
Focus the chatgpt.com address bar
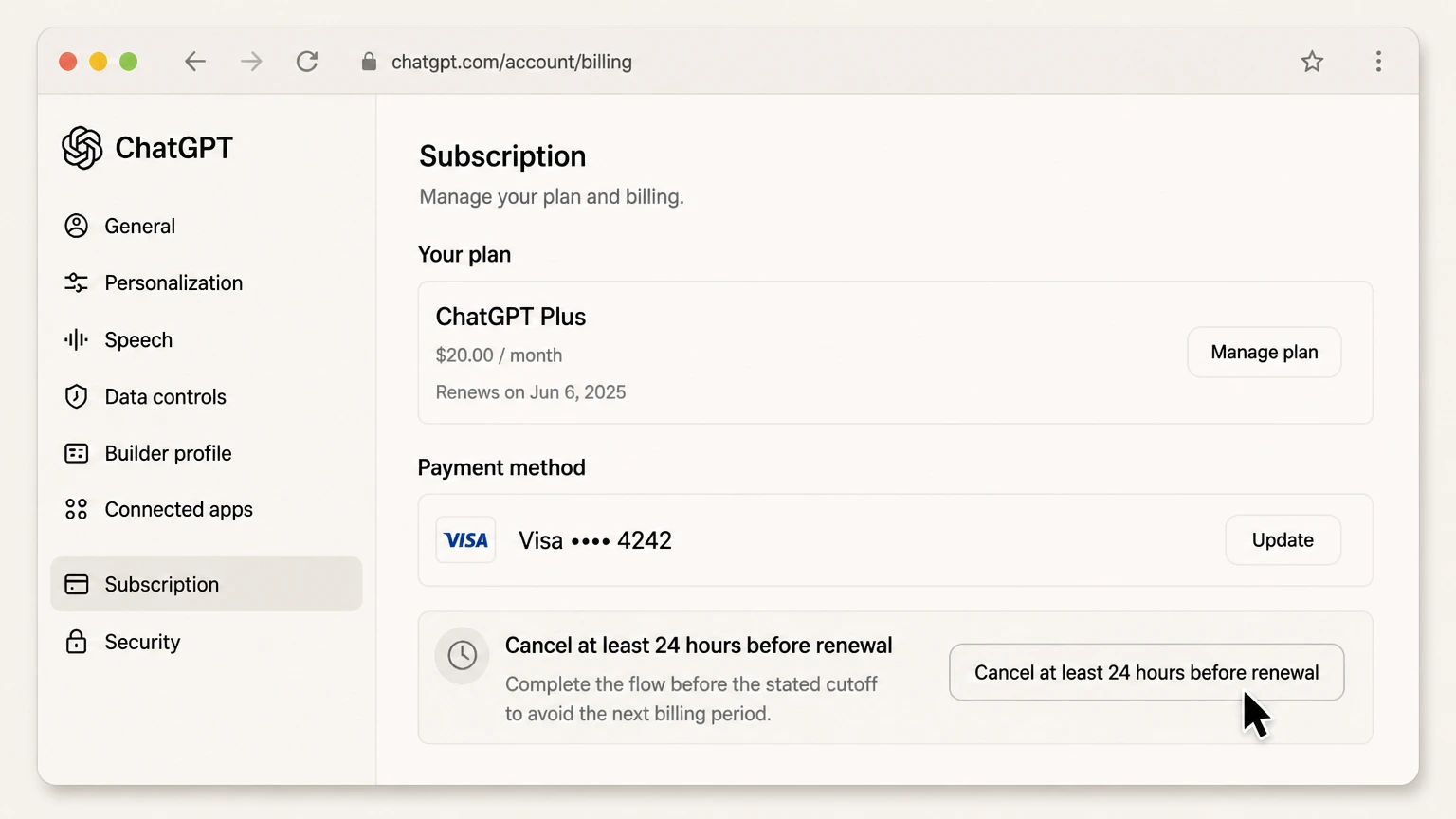[x=512, y=62]
